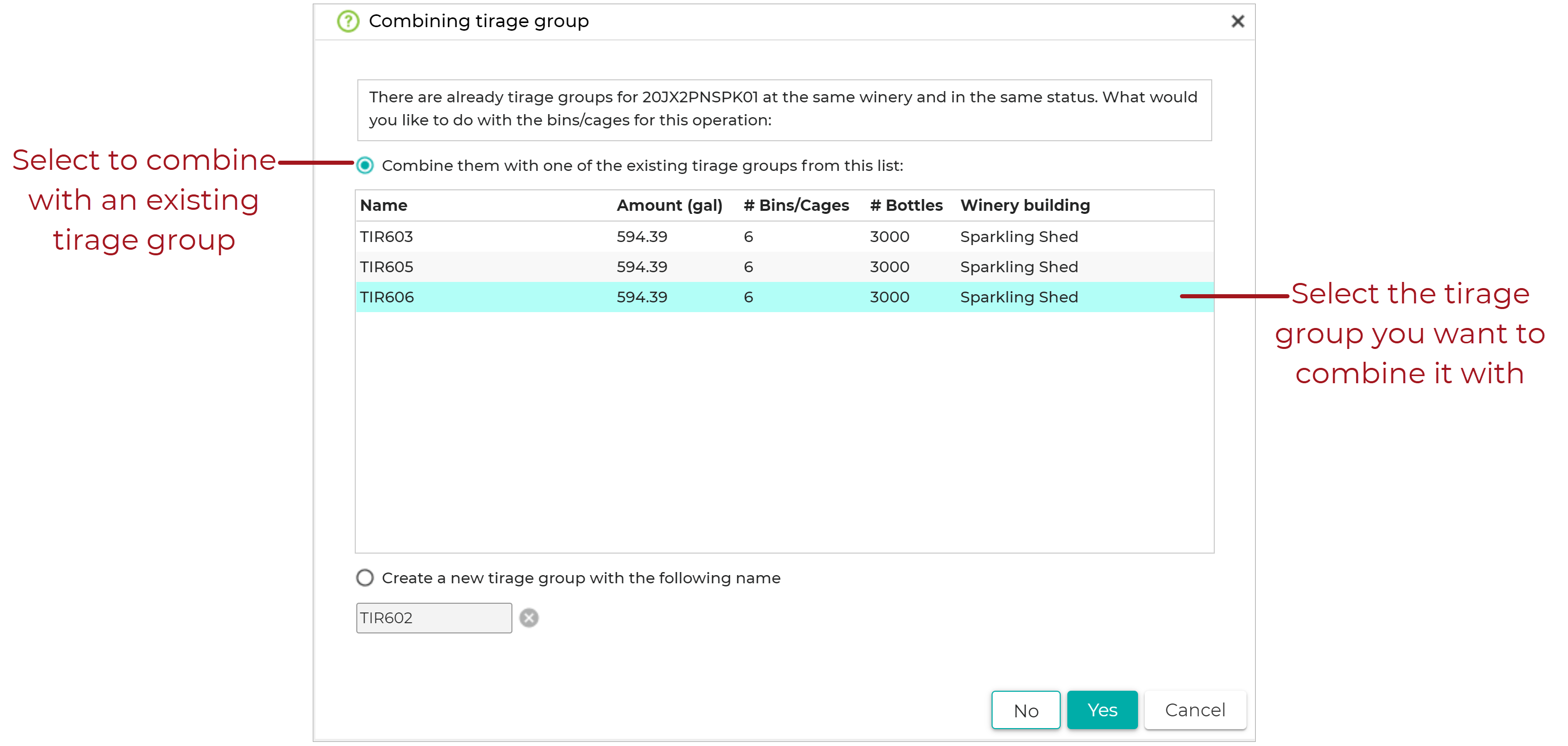The width and height of the screenshot is (1568, 746).
Task: Select the TIR605 tirage group row
Action: click(x=785, y=267)
